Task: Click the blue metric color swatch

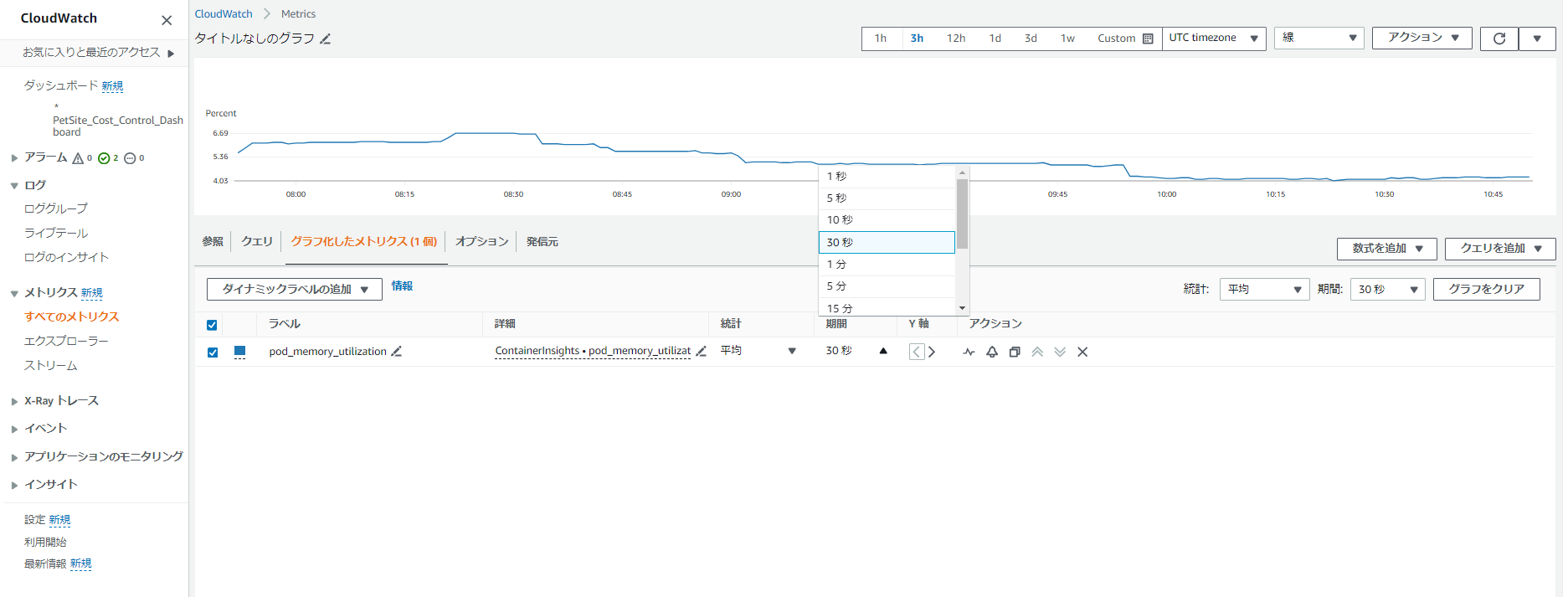Action: point(239,352)
